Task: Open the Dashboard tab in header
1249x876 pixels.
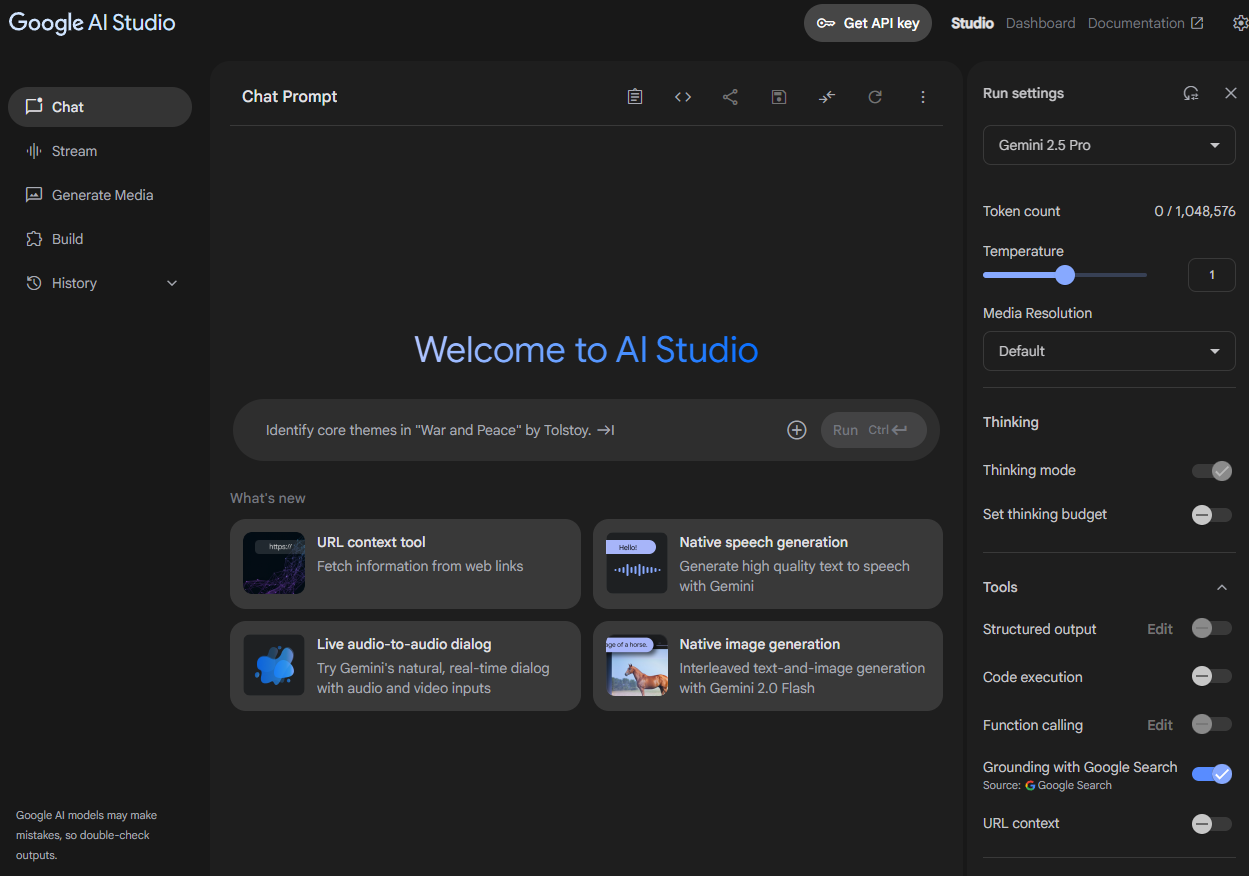Action: coord(1040,23)
